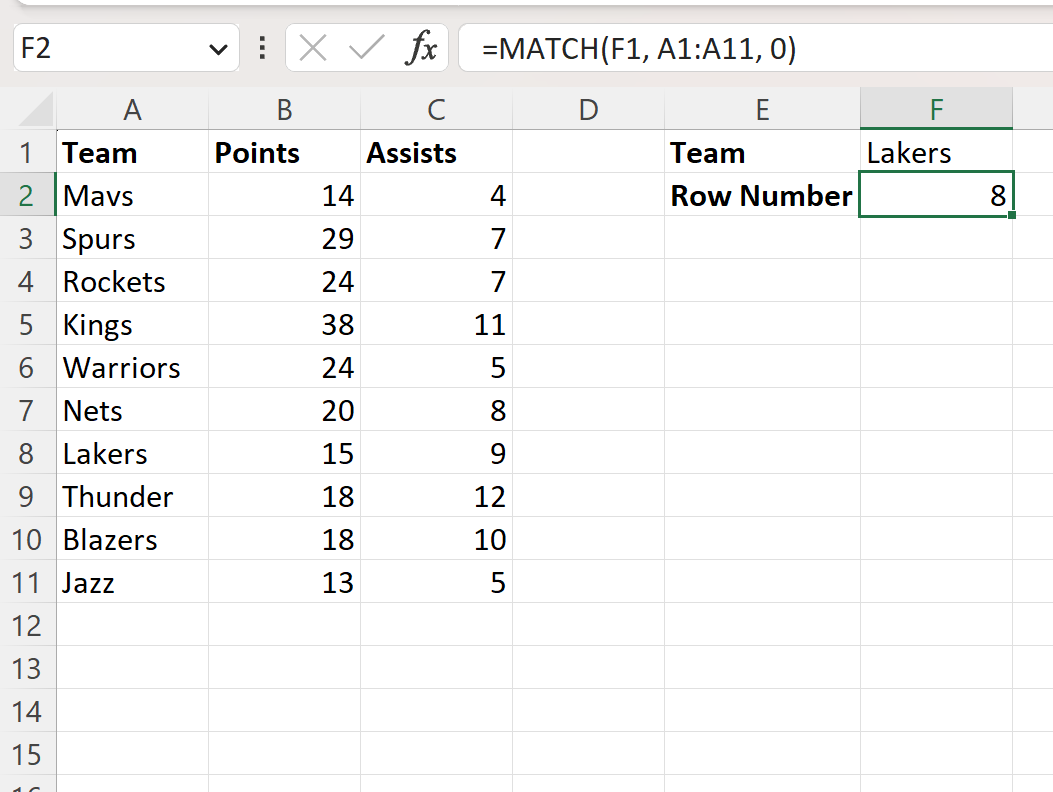
Task: Click cell F2 showing value 8
Action: tap(936, 196)
